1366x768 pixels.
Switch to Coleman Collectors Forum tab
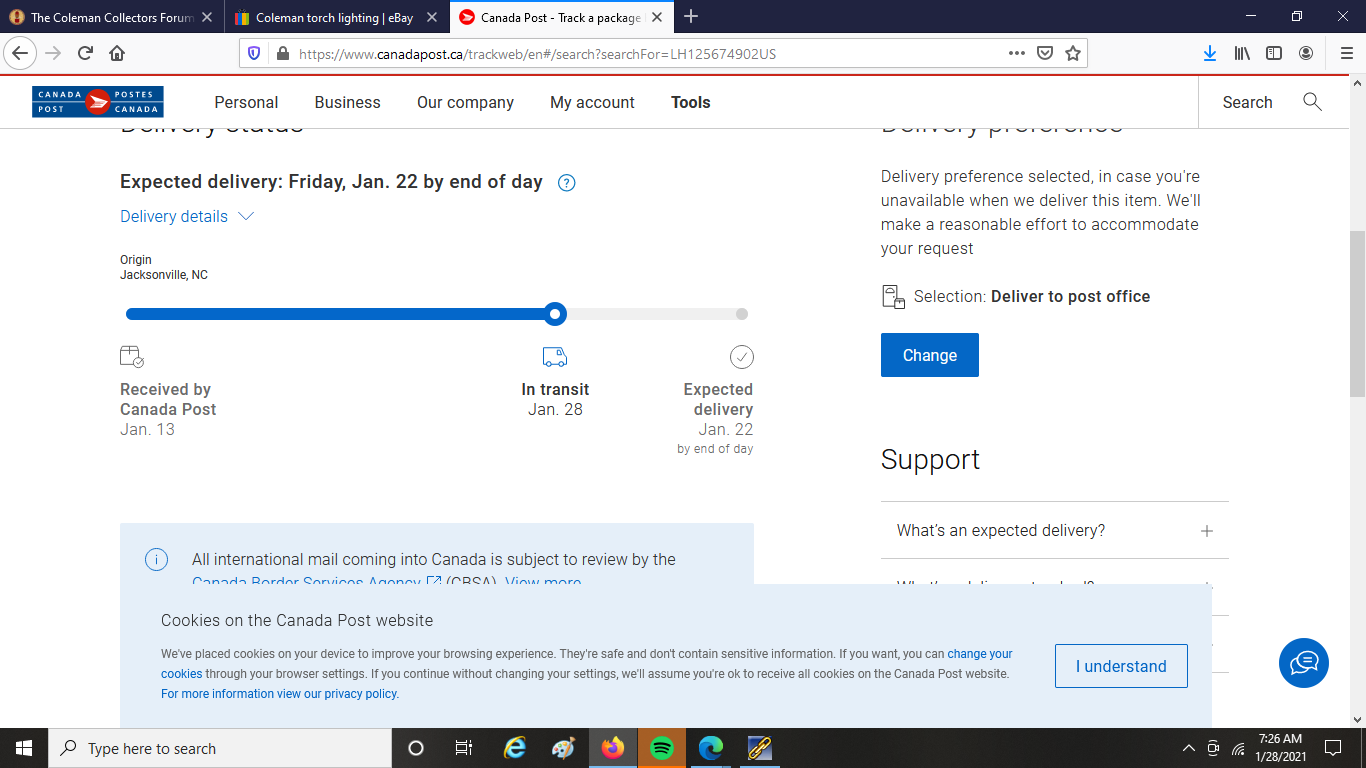(x=110, y=17)
